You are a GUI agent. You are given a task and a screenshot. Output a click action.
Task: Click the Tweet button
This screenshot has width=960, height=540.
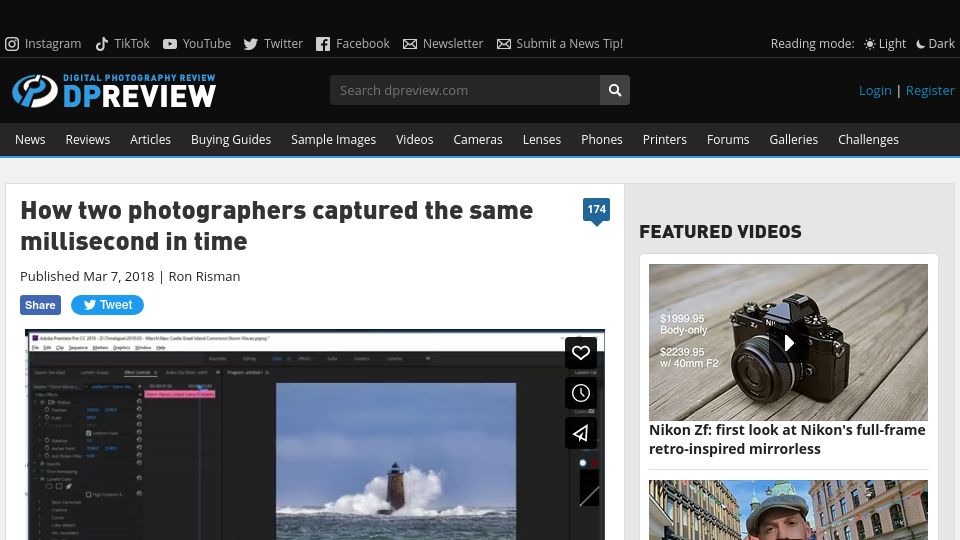[x=107, y=305]
